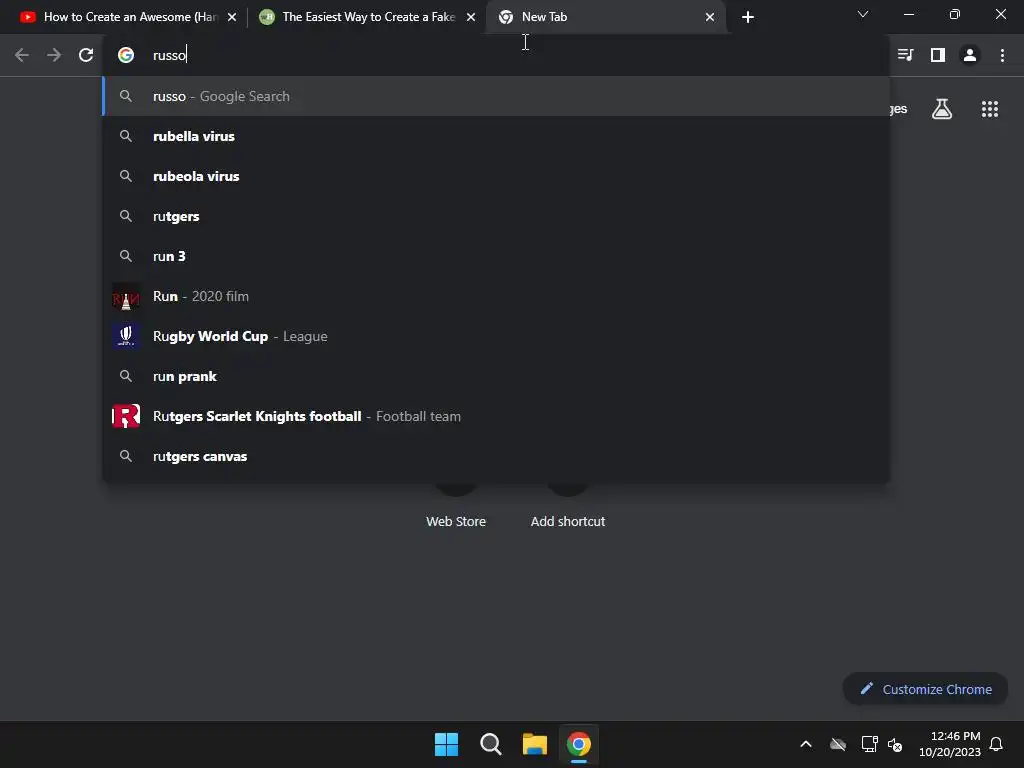Select the 'Run - 2020 film' suggestion
The width and height of the screenshot is (1024, 768).
(x=496, y=296)
